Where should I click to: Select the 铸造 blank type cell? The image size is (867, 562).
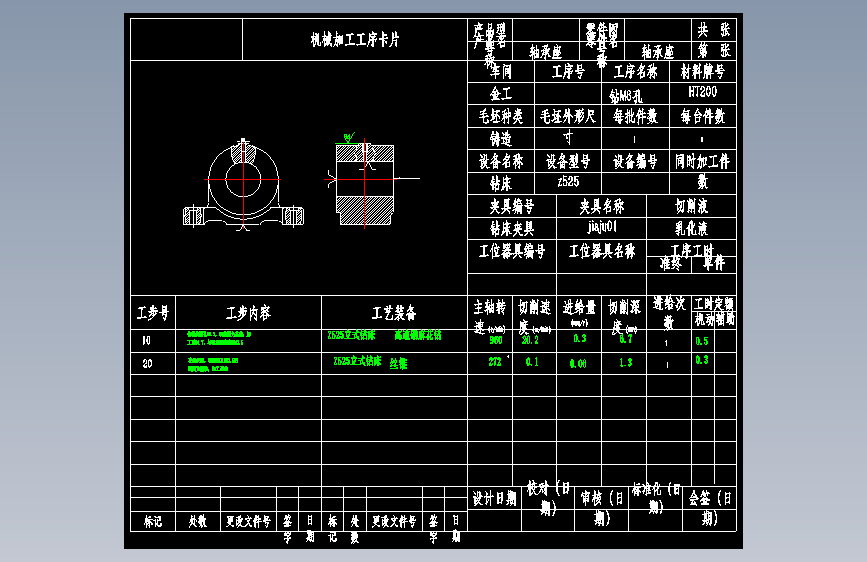[501, 138]
